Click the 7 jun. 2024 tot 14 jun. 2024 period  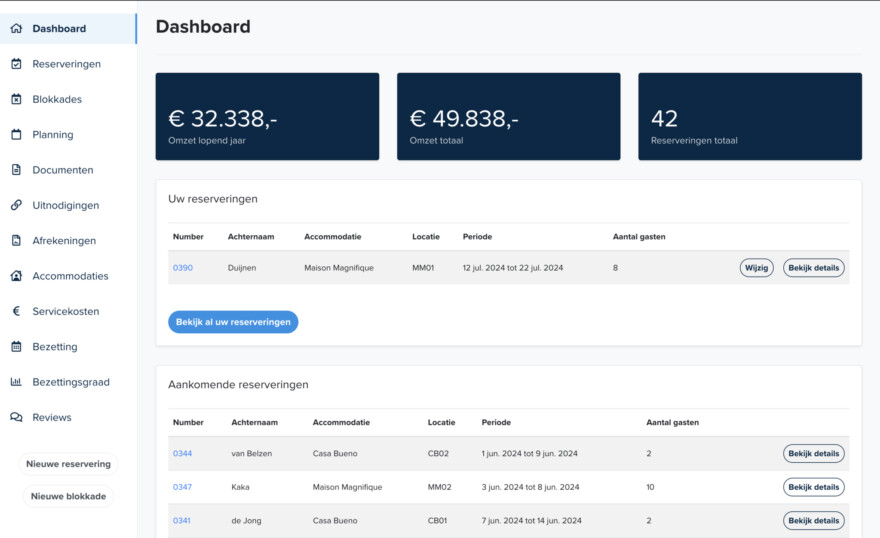[x=531, y=521]
